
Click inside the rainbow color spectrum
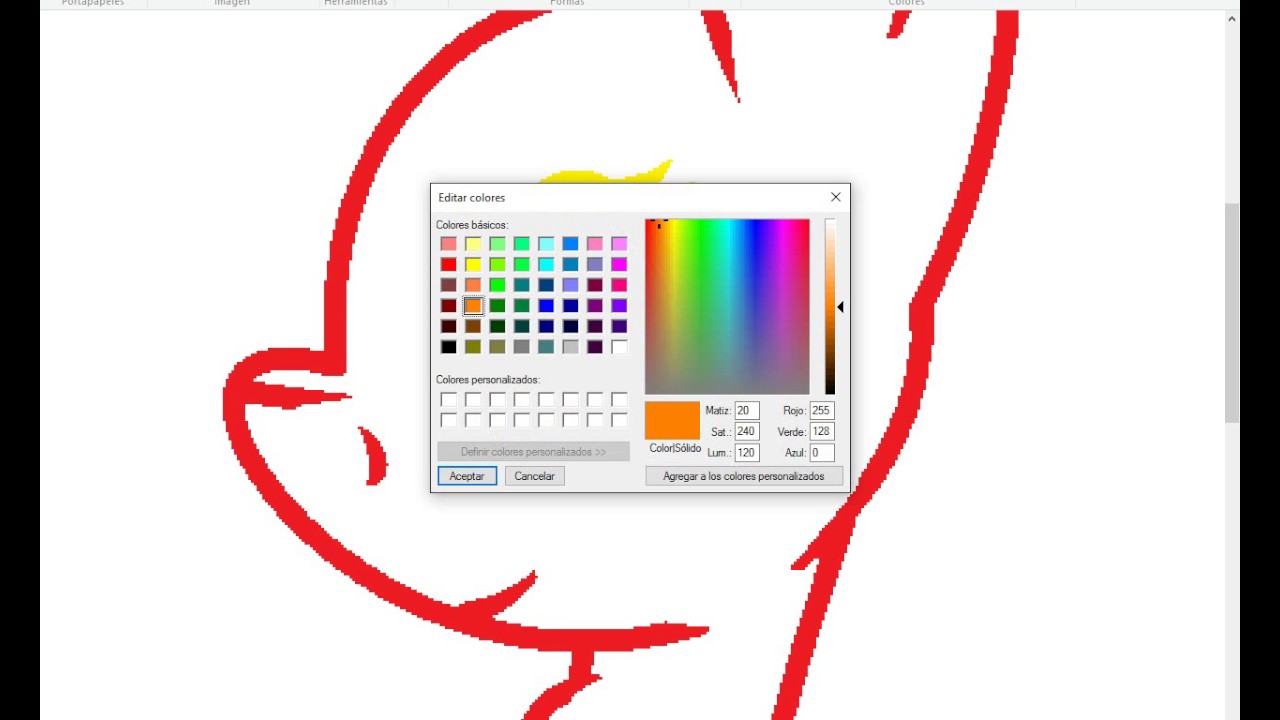click(727, 307)
